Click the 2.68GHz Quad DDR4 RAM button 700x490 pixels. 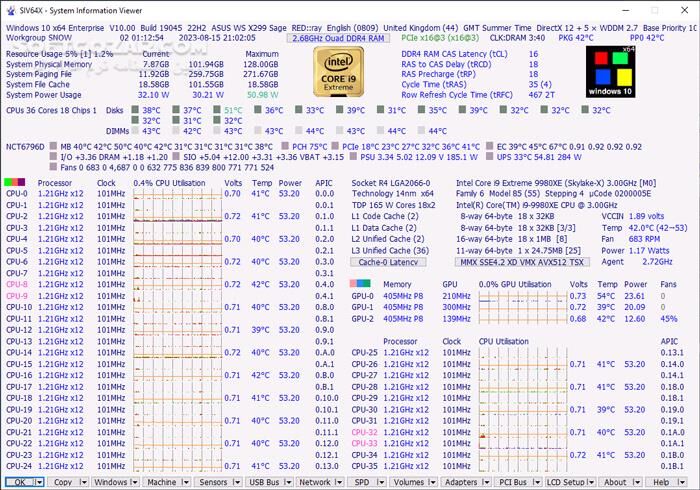(338, 38)
